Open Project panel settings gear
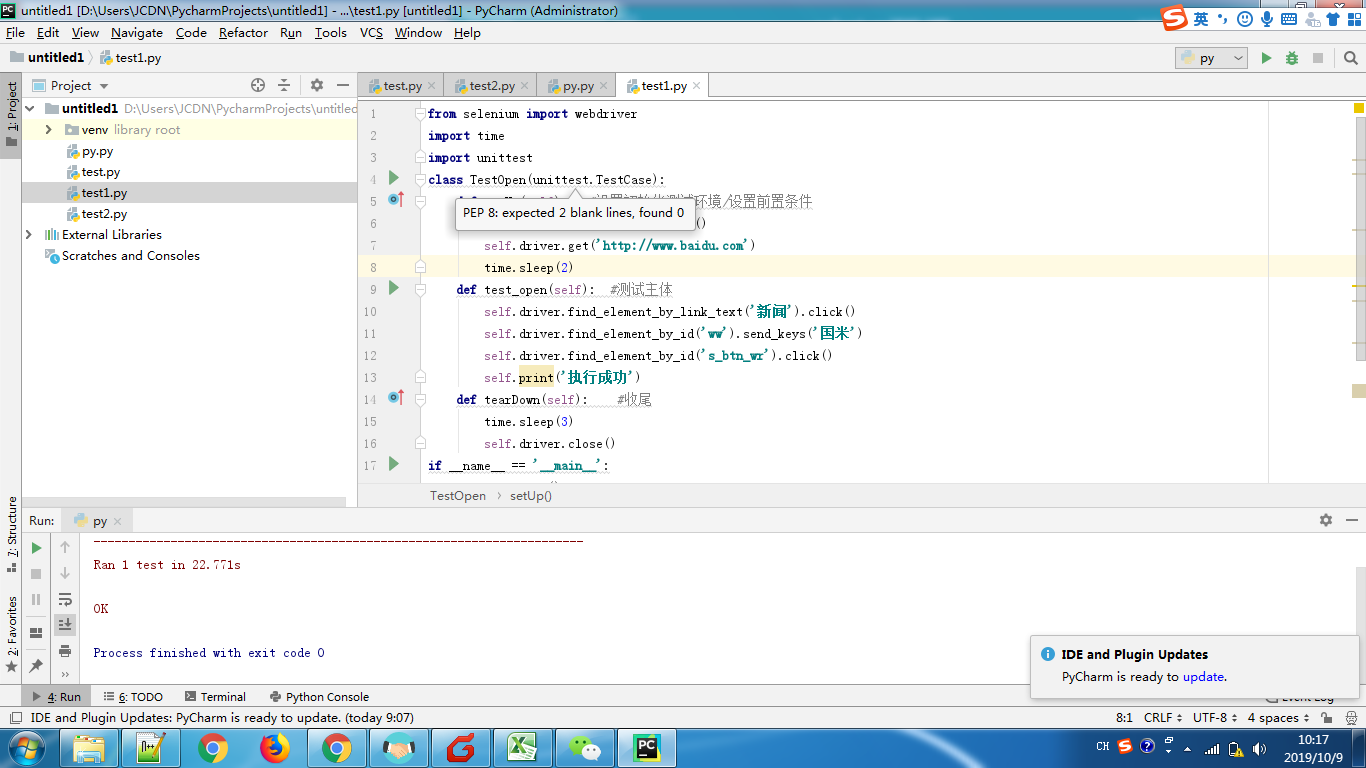 coord(317,85)
